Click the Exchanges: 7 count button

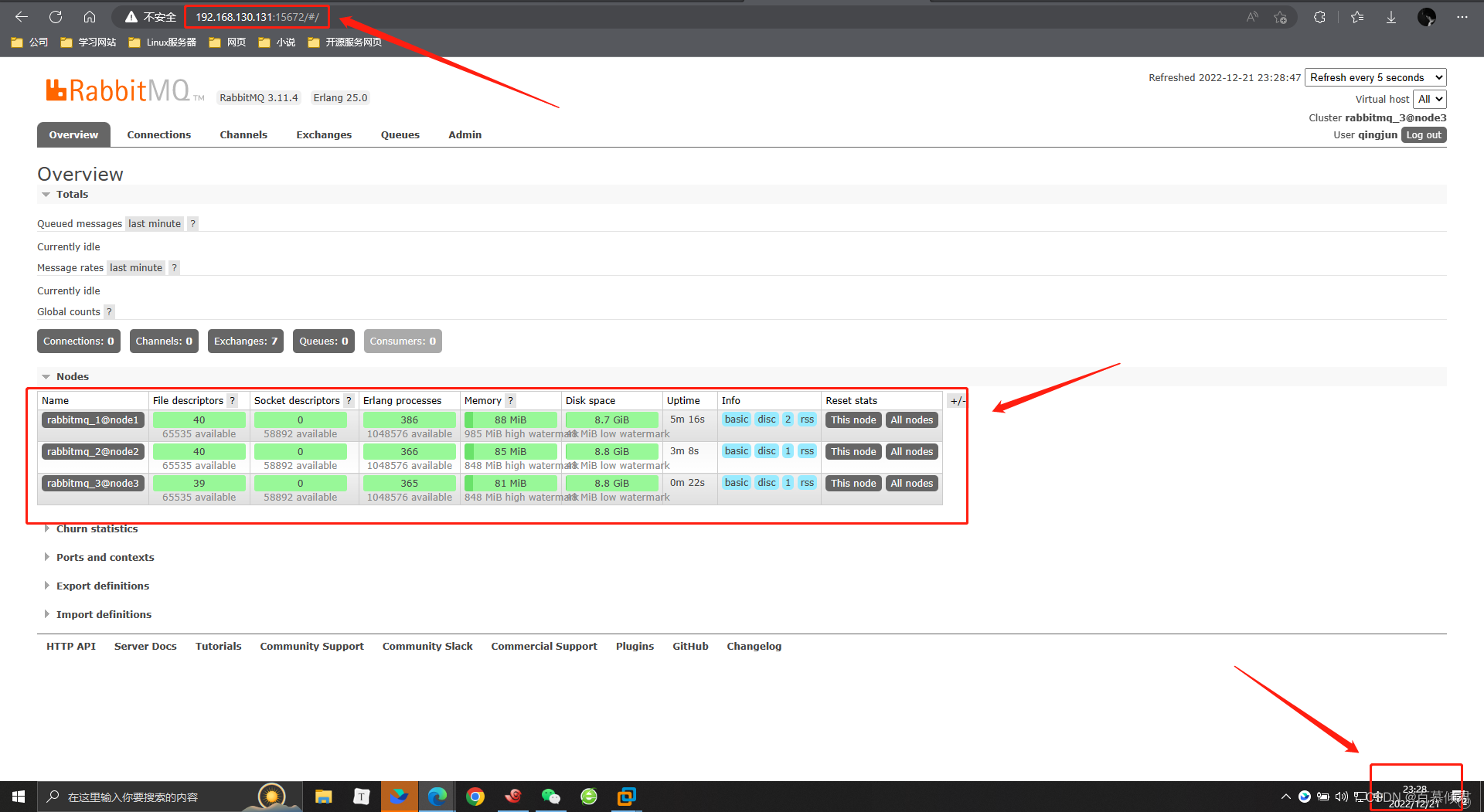[x=246, y=341]
